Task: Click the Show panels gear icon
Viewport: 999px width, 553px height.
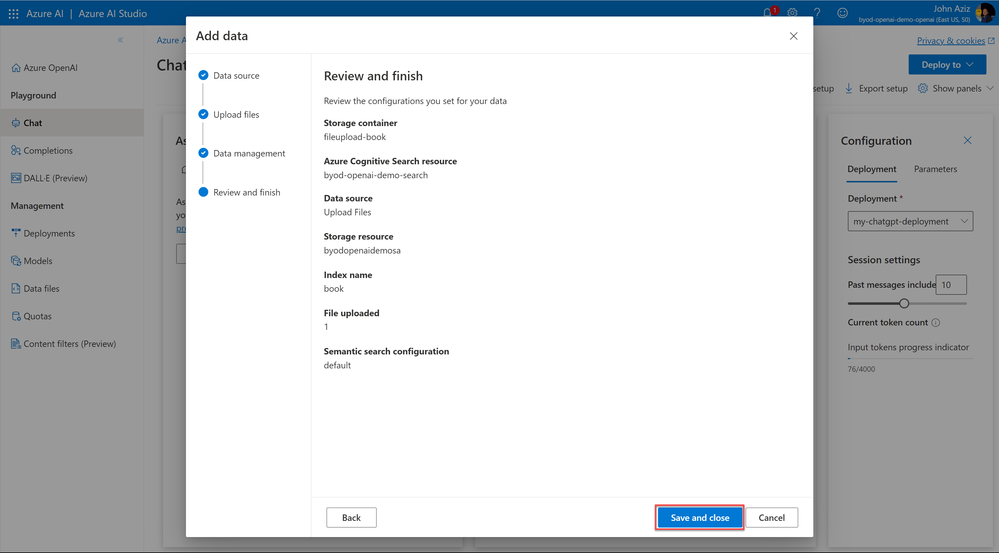Action: pyautogui.click(x=923, y=89)
